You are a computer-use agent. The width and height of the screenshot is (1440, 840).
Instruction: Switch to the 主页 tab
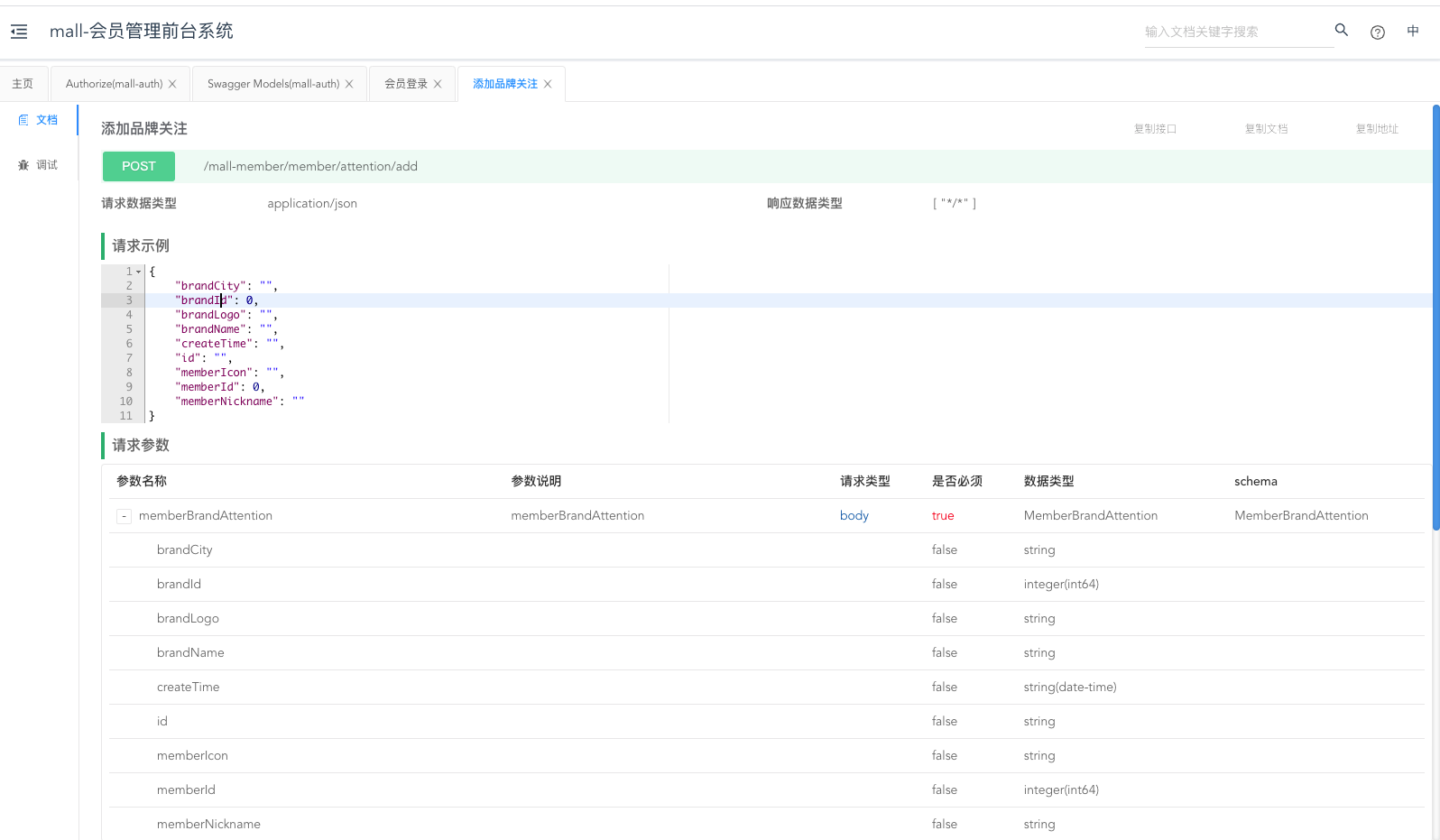(23, 84)
